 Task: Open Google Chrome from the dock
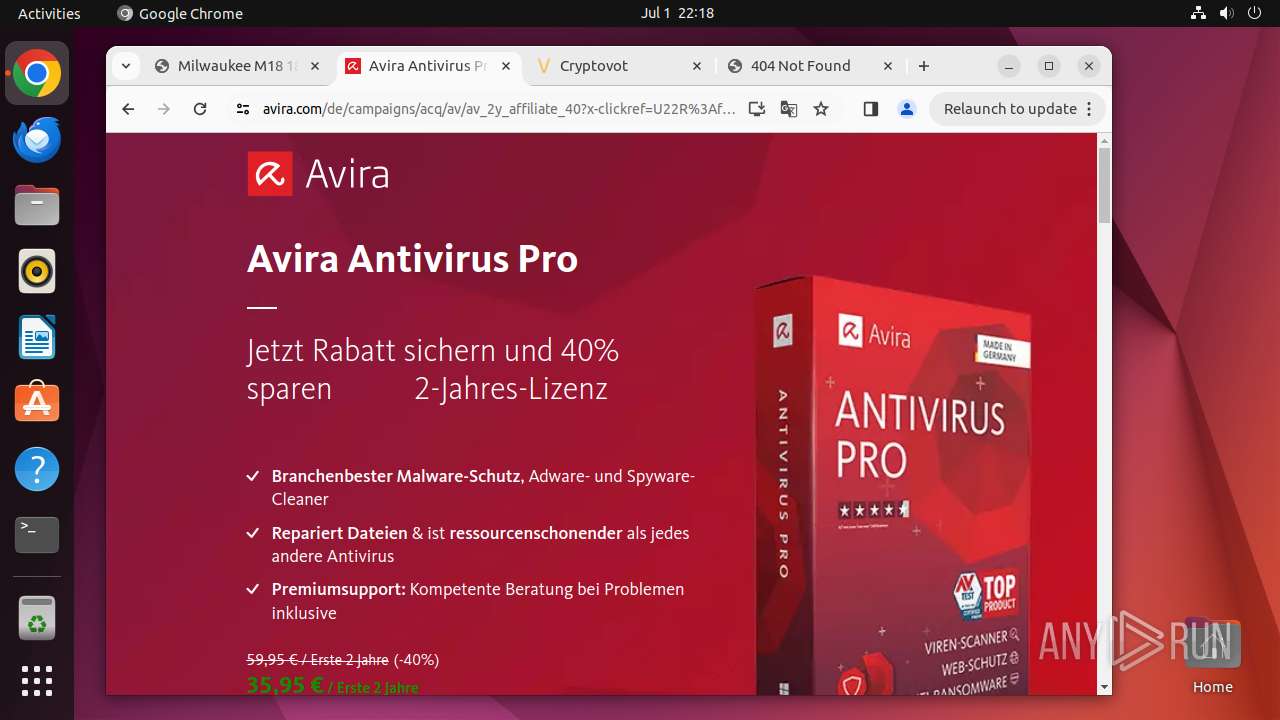tap(37, 74)
